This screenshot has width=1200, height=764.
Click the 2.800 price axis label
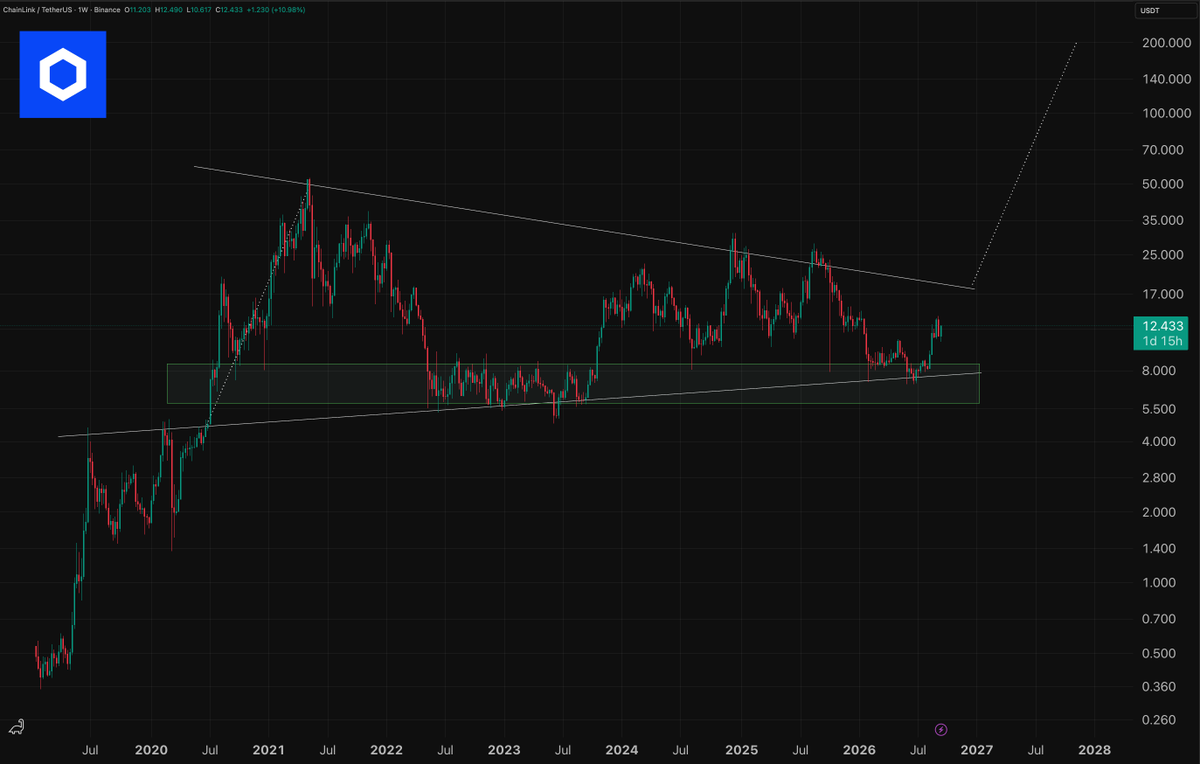click(1160, 478)
